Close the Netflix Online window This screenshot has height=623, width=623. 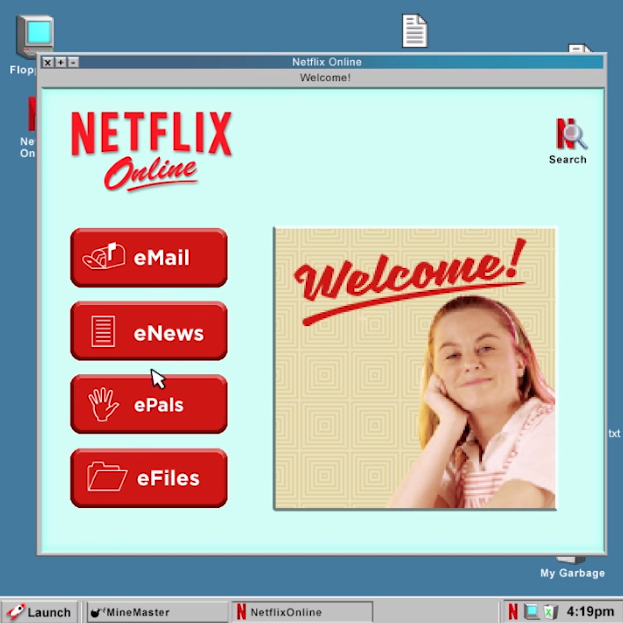48,62
